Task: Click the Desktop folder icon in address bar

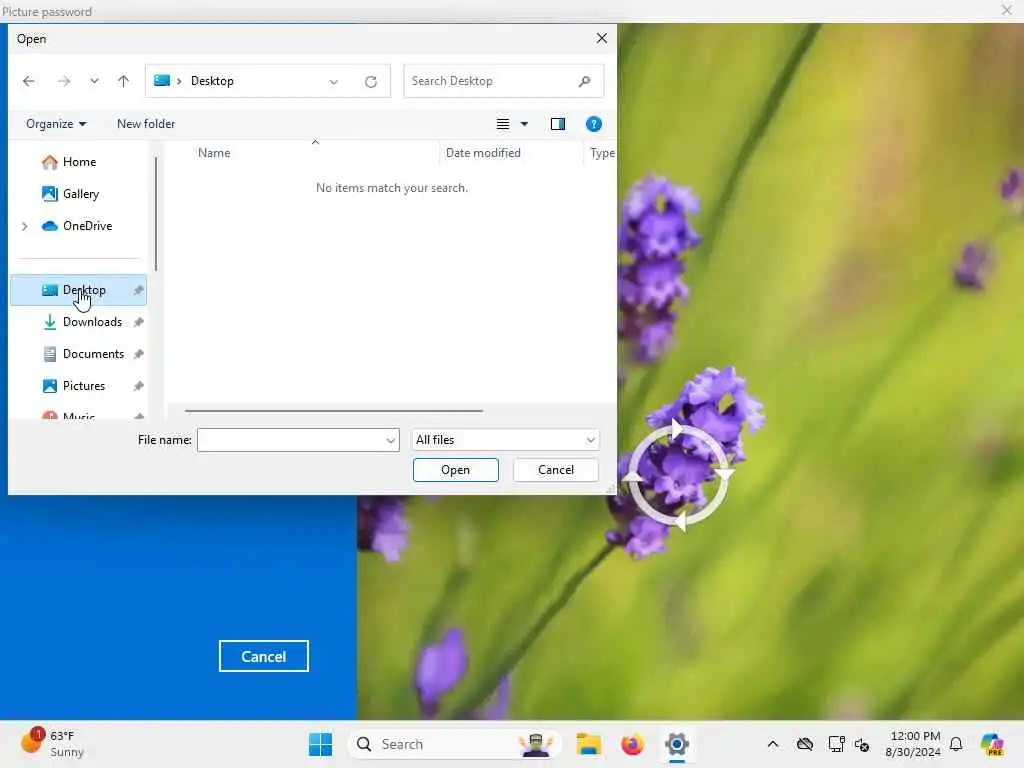Action: (x=161, y=80)
